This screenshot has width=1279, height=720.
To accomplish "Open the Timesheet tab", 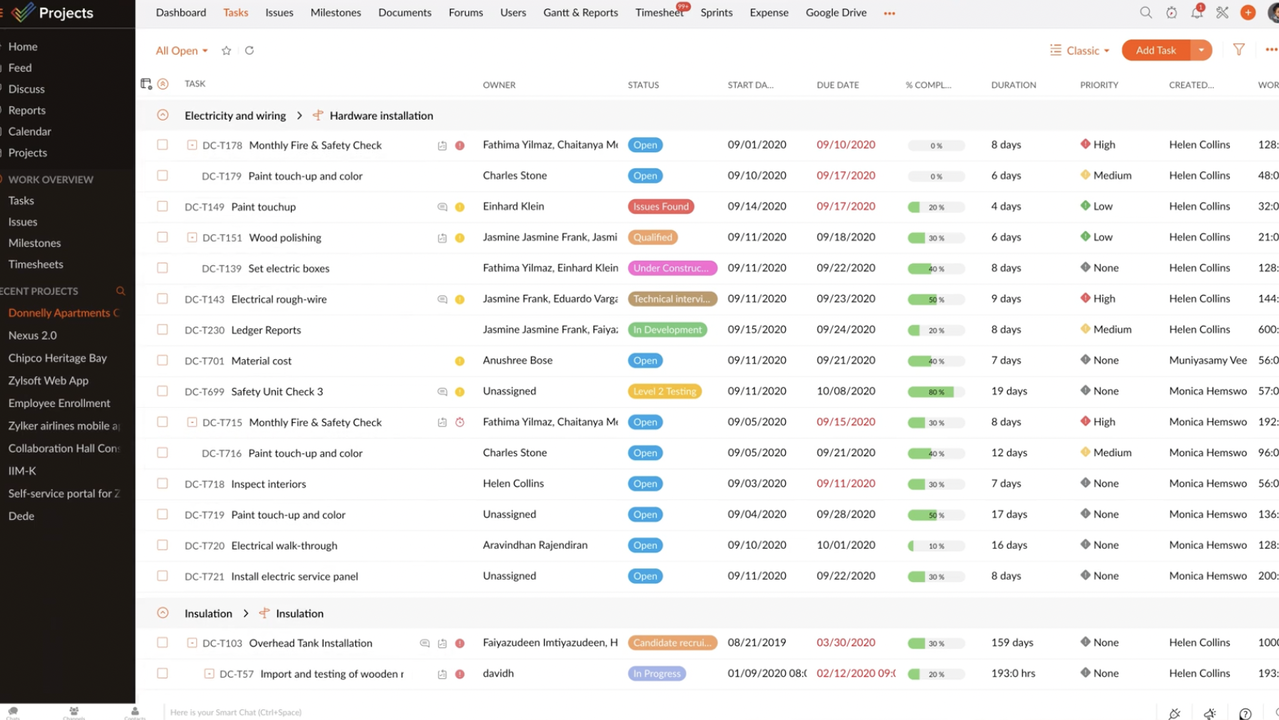I will 657,12.
